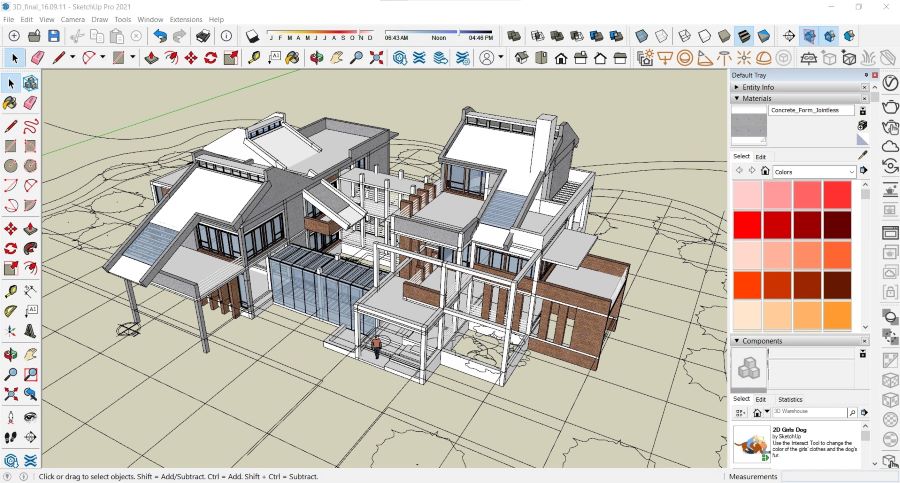Close the Entity Info panel

click(x=864, y=87)
